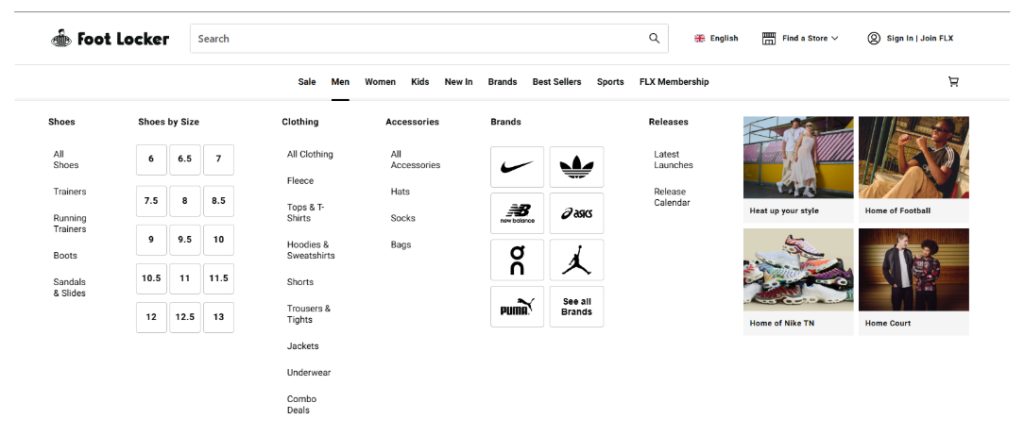
Task: Click inside the Search input field
Action: tap(415, 39)
